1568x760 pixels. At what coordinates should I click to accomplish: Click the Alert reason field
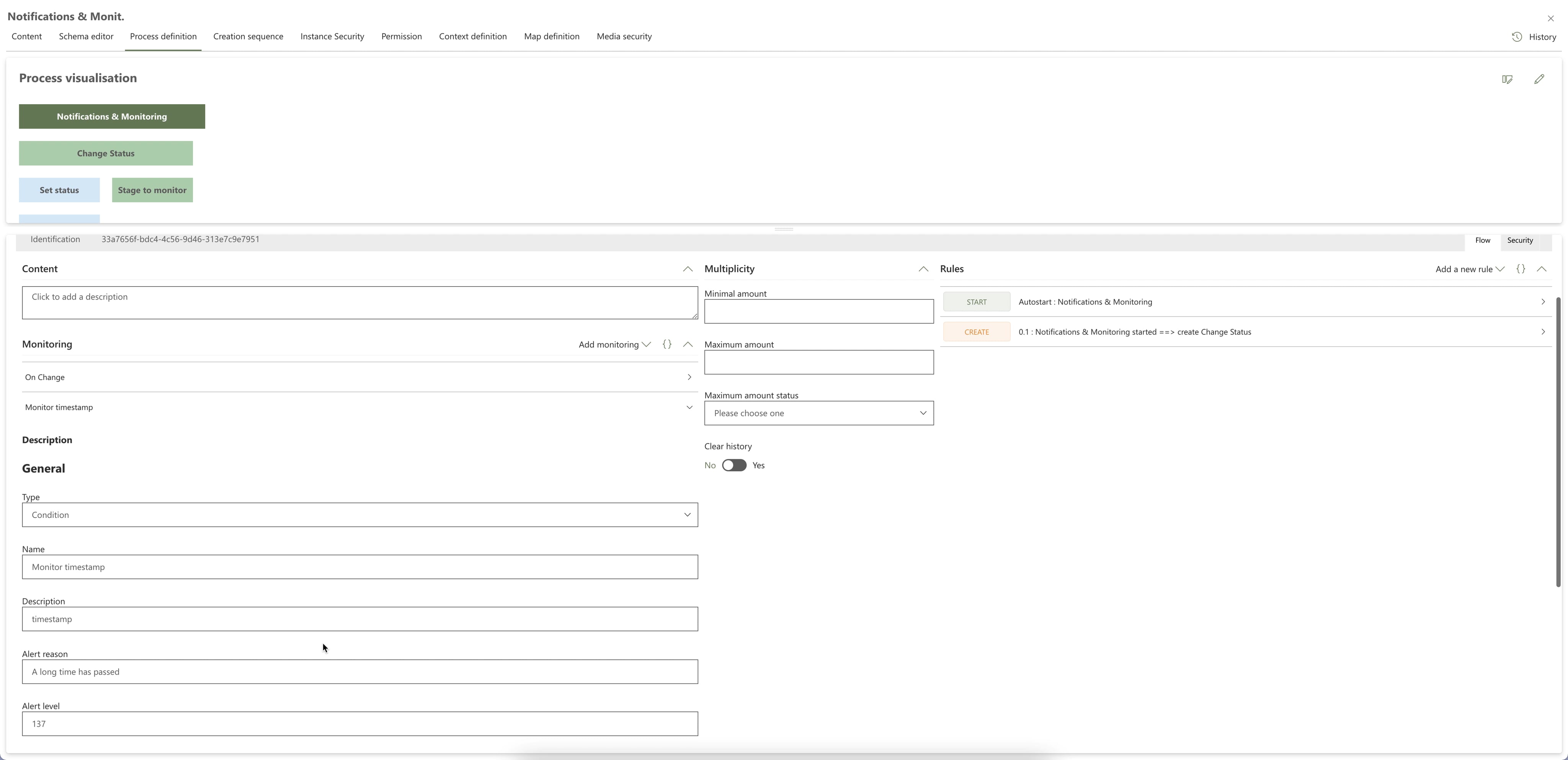[x=360, y=672]
